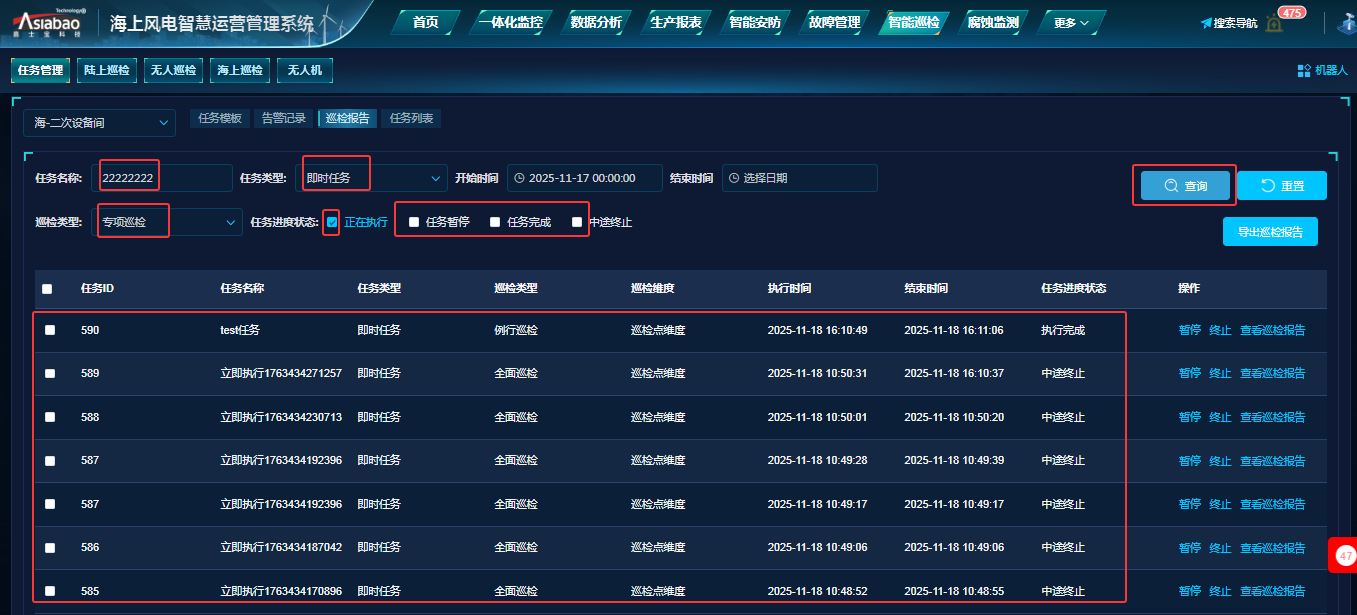Click the 重置 reset button
Screen dimensions: 1357x615
pos(1281,186)
